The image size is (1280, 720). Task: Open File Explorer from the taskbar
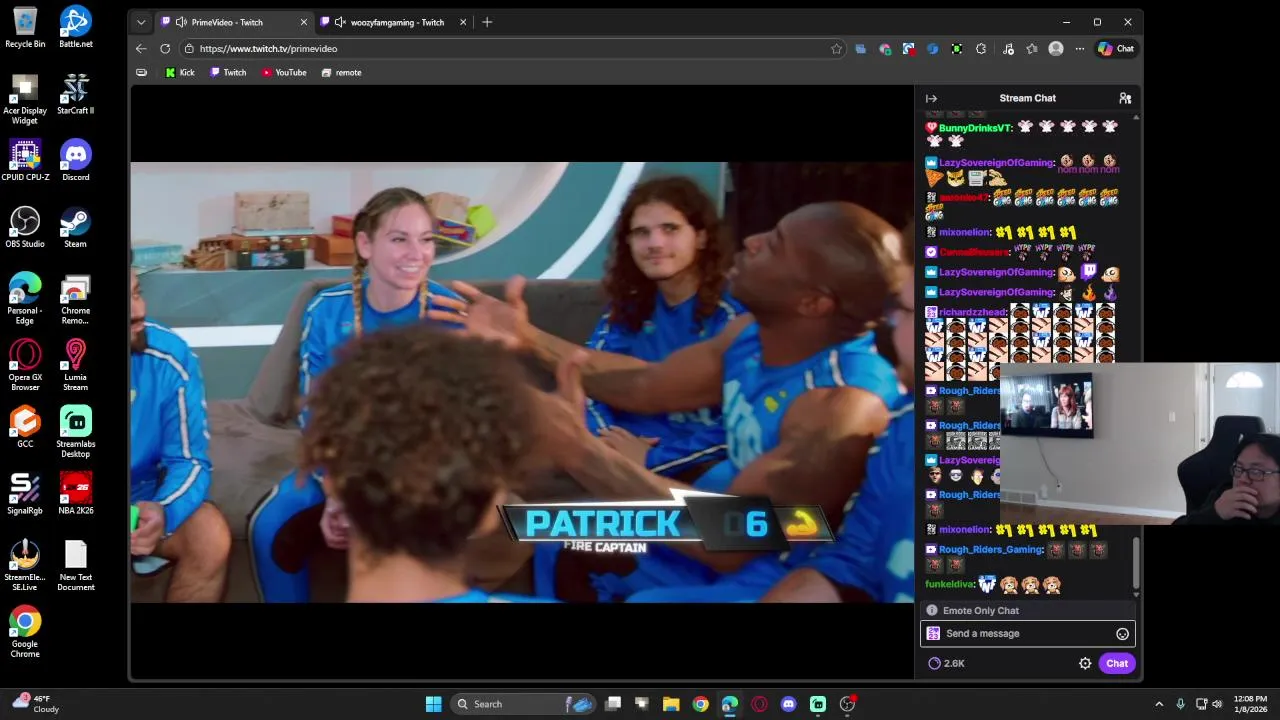[x=671, y=704]
